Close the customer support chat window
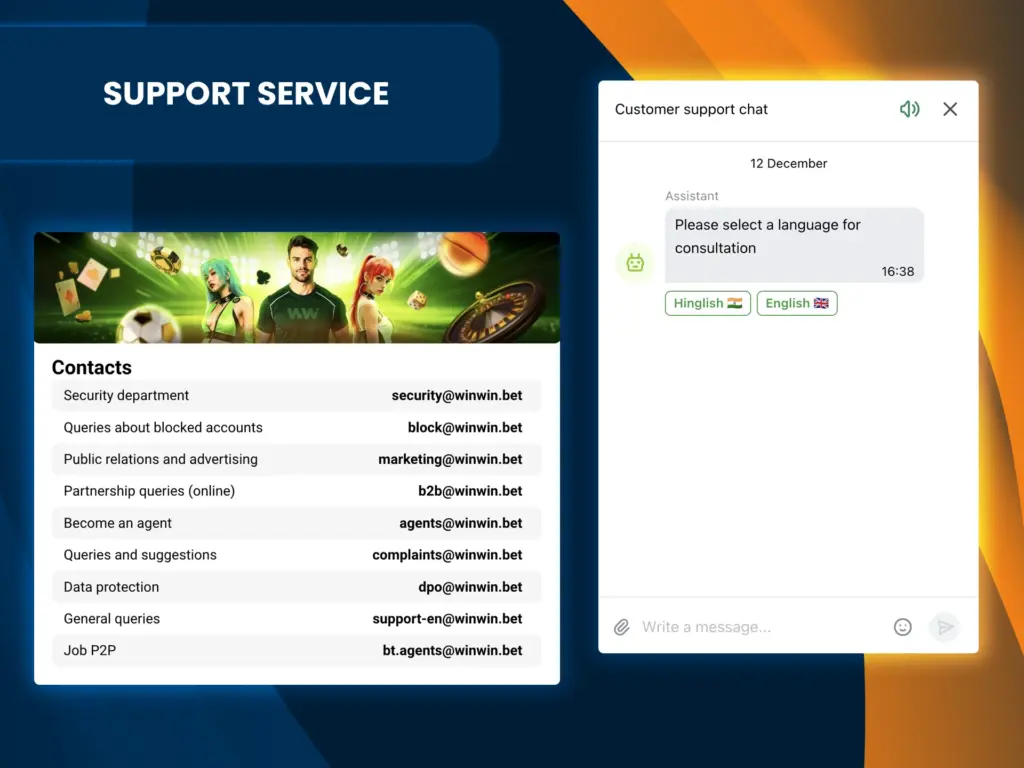1024x768 pixels. (x=950, y=109)
